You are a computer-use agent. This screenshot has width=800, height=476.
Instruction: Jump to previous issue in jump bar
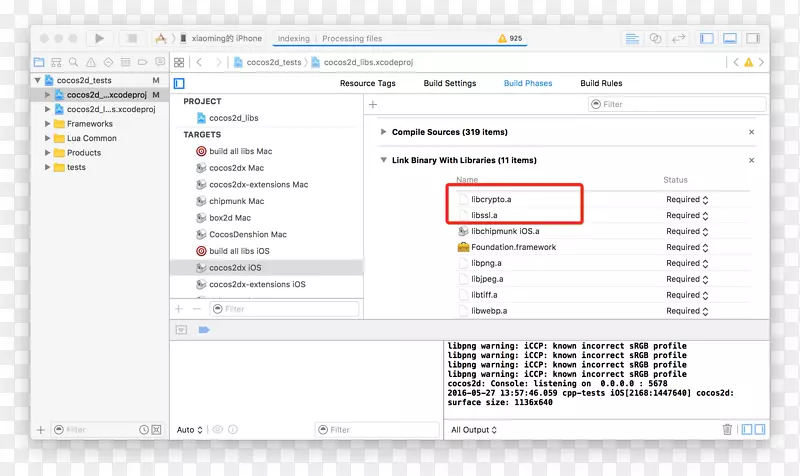click(x=736, y=62)
